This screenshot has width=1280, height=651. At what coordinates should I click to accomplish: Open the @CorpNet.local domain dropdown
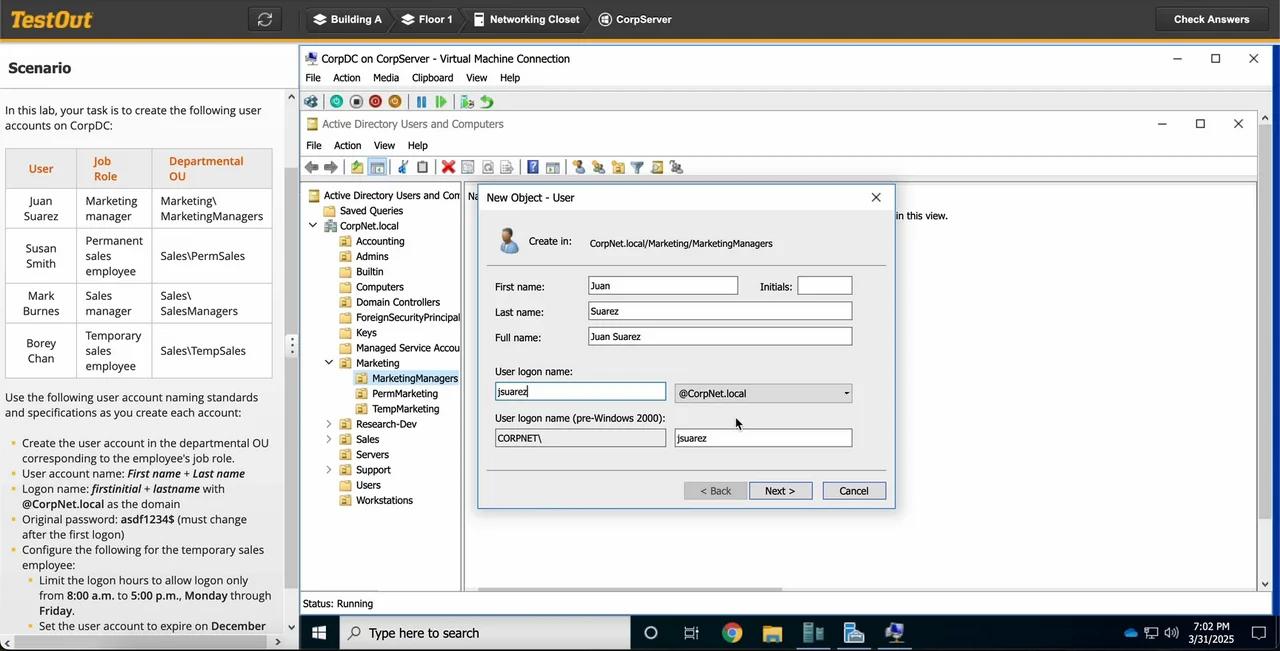pos(846,392)
